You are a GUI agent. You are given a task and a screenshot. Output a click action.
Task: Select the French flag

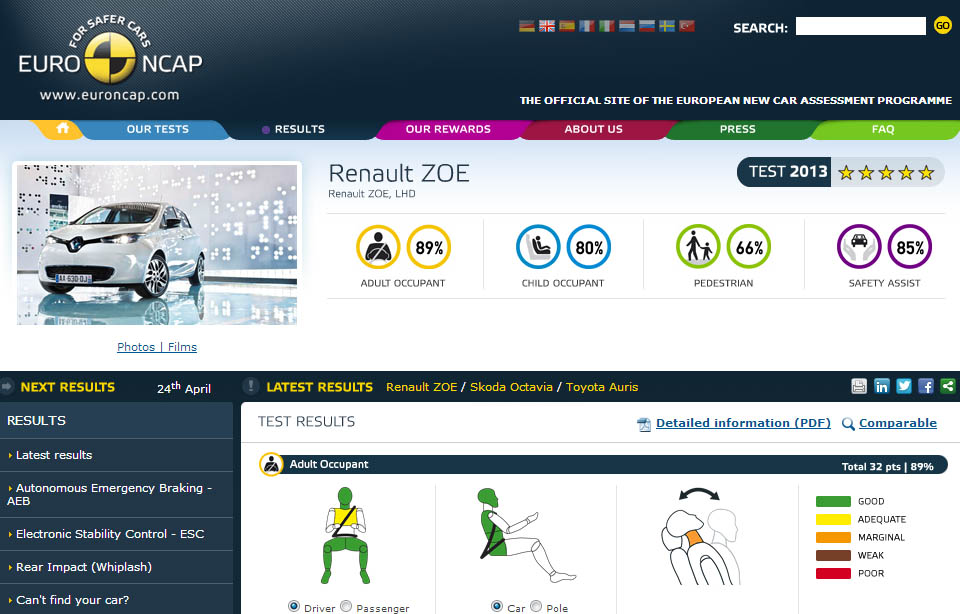tap(587, 26)
